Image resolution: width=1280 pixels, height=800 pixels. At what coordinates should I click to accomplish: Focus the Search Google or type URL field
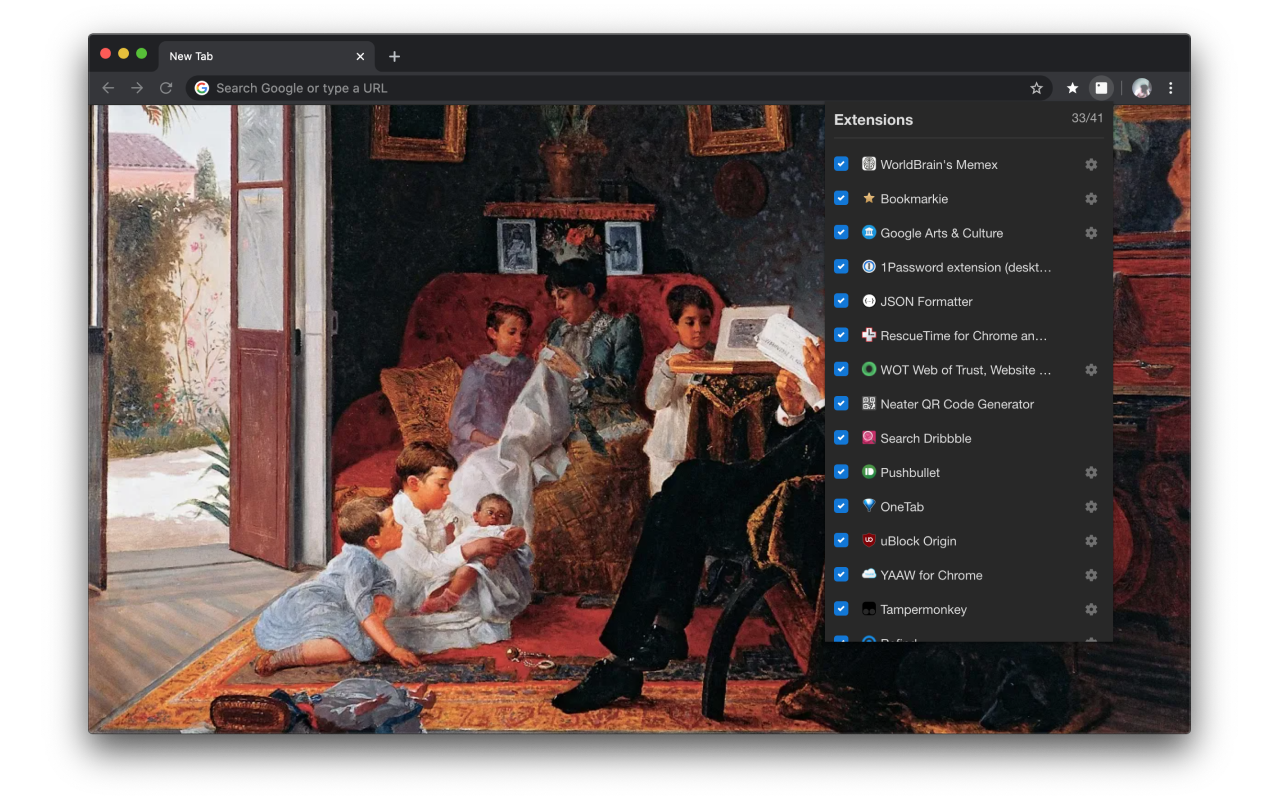pyautogui.click(x=600, y=88)
